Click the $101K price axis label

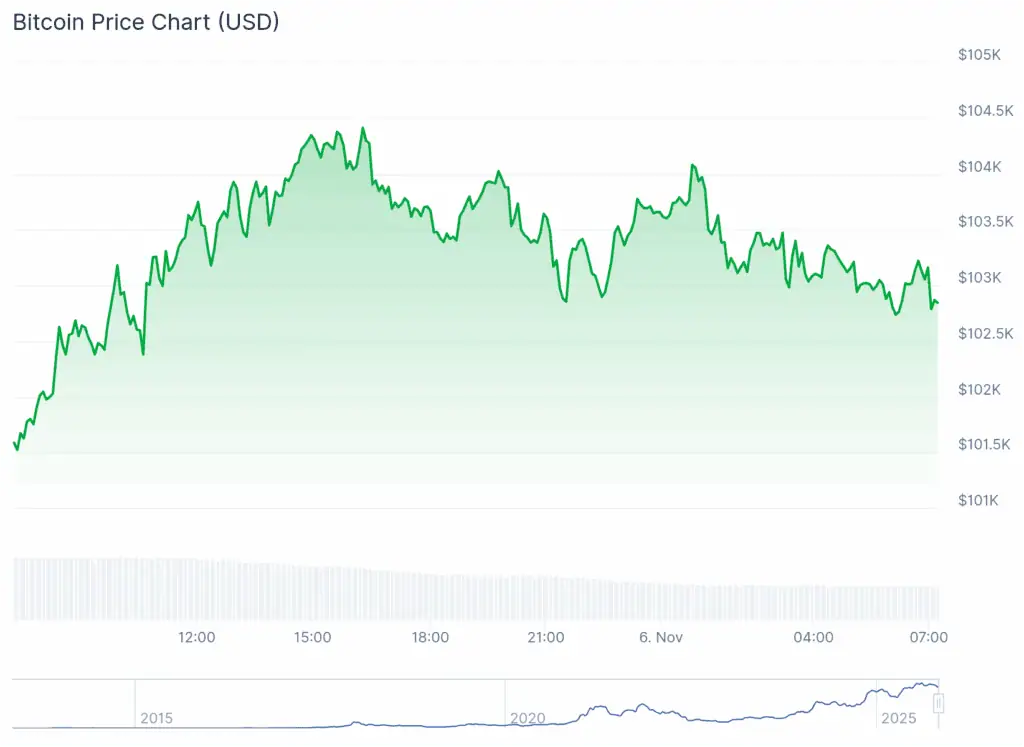coord(979,500)
